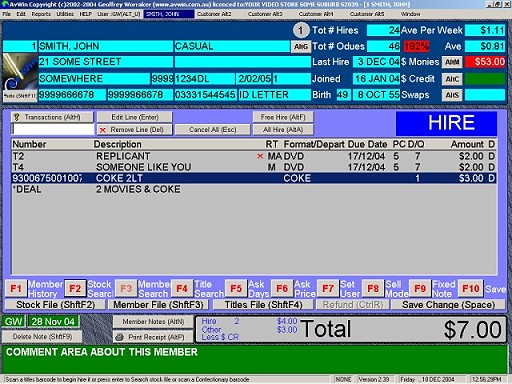Click the AltG button beside CASUAL
This screenshot has height=384, width=512.
(301, 46)
